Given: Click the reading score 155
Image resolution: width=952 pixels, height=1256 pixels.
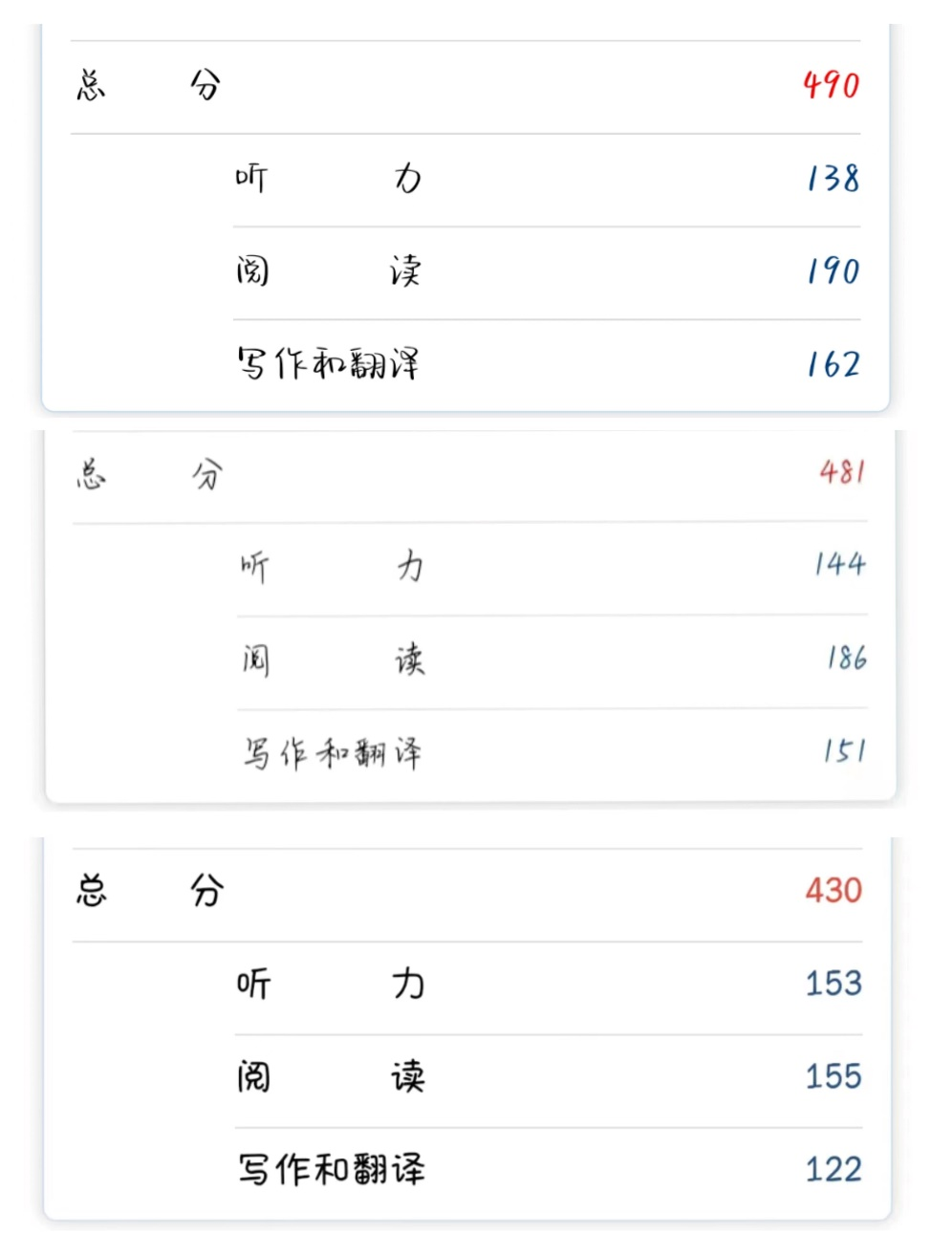Looking at the screenshot, I should coord(833,1077).
